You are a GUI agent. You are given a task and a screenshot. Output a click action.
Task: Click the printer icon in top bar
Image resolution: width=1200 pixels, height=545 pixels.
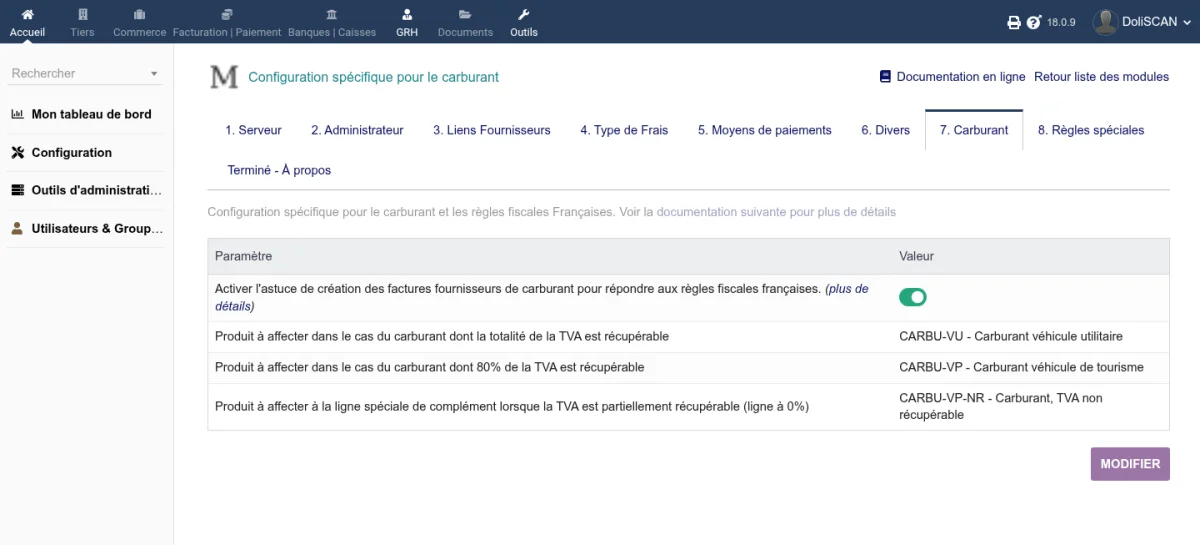[1013, 22]
